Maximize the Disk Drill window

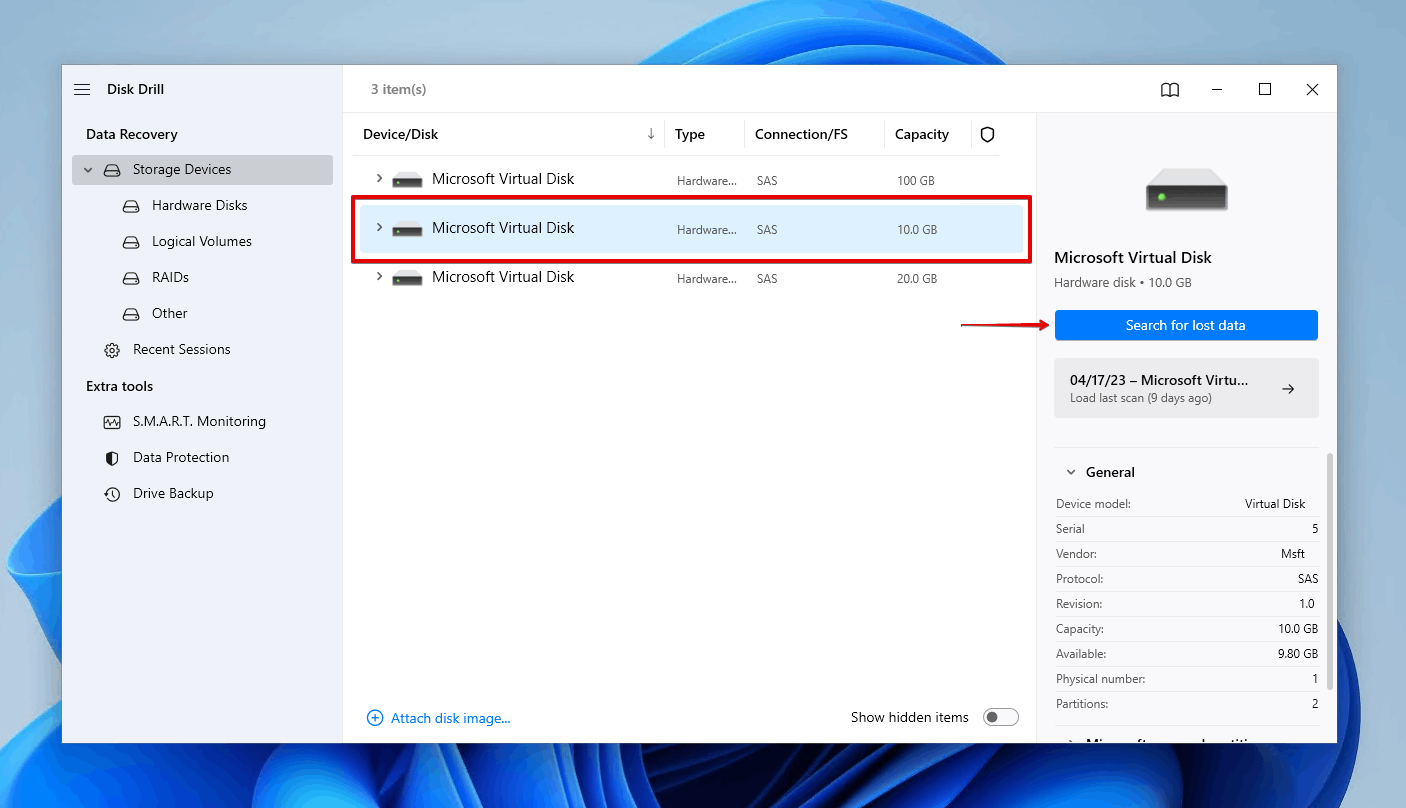(1265, 90)
